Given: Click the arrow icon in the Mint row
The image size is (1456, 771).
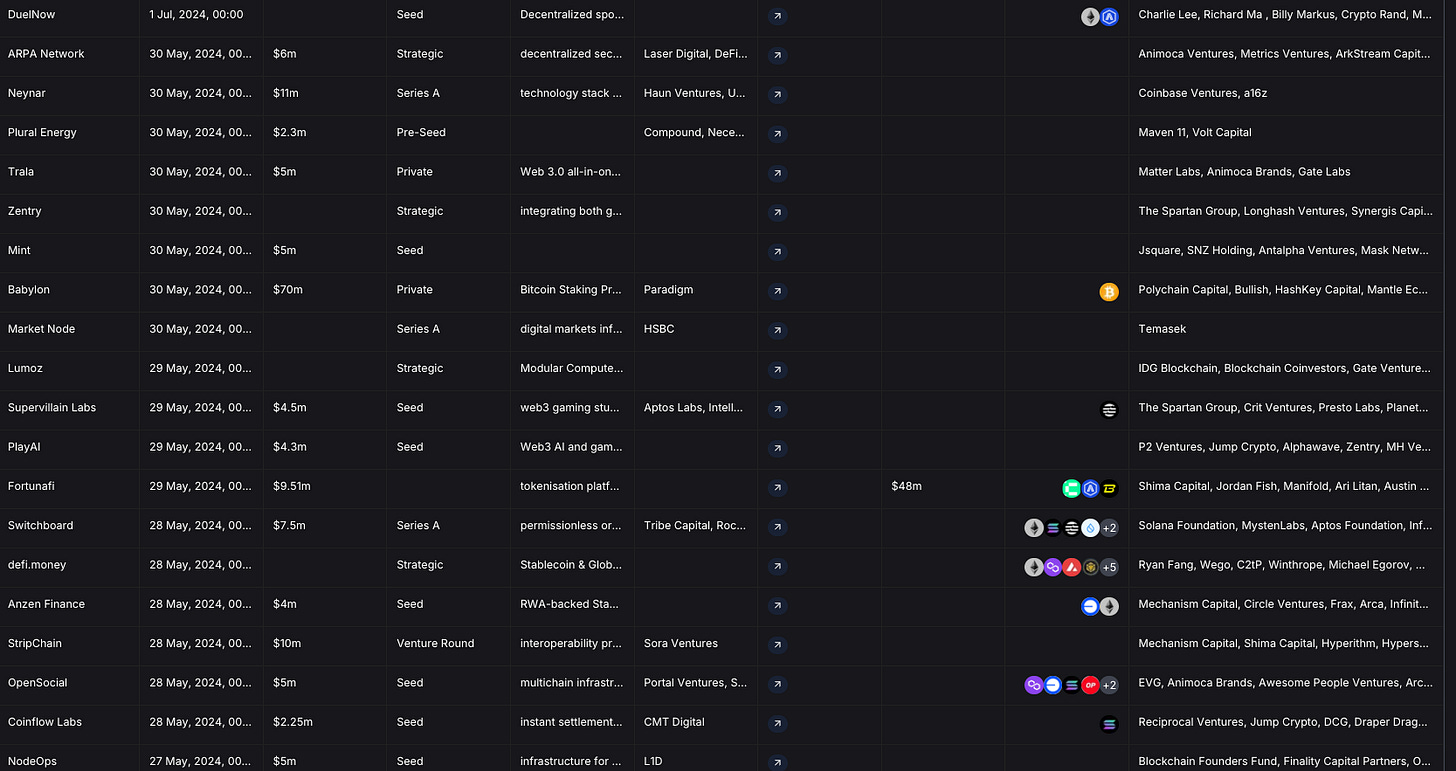Looking at the screenshot, I should tap(778, 252).
